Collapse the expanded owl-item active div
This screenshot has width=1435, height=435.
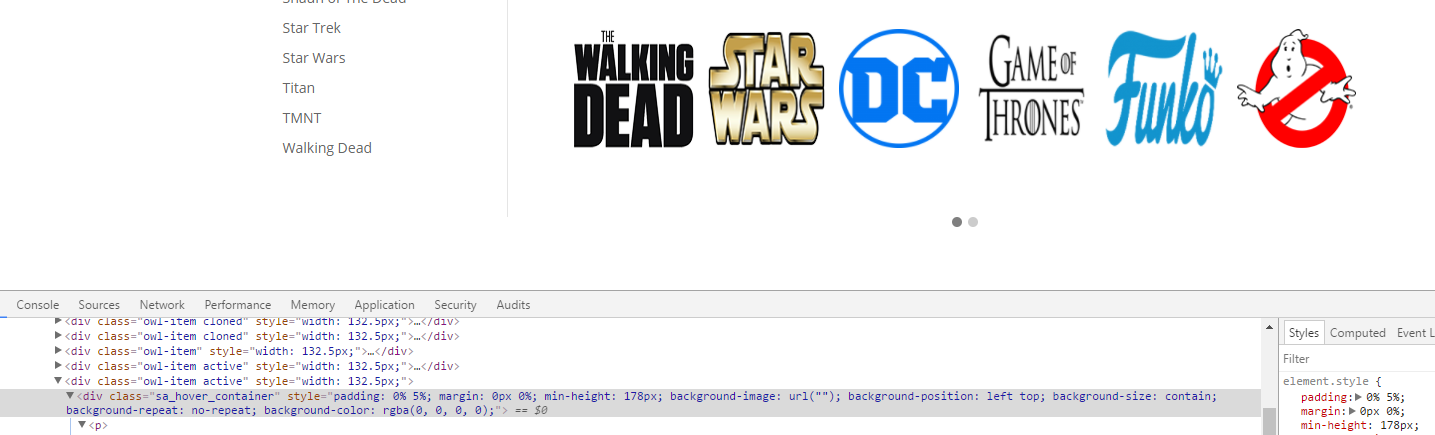click(58, 381)
